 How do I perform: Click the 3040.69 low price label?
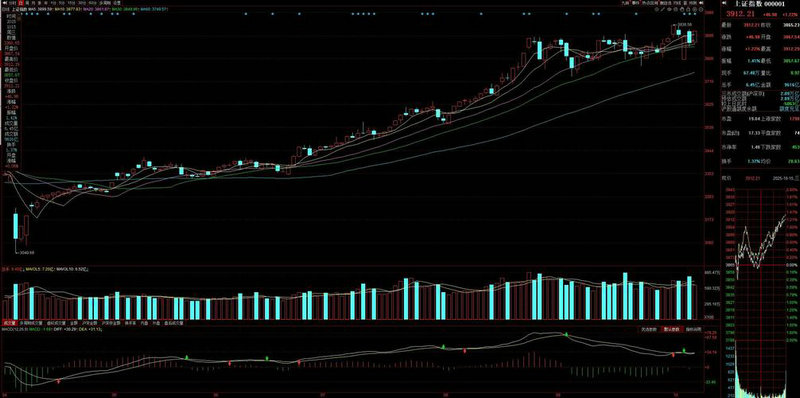[x=28, y=252]
